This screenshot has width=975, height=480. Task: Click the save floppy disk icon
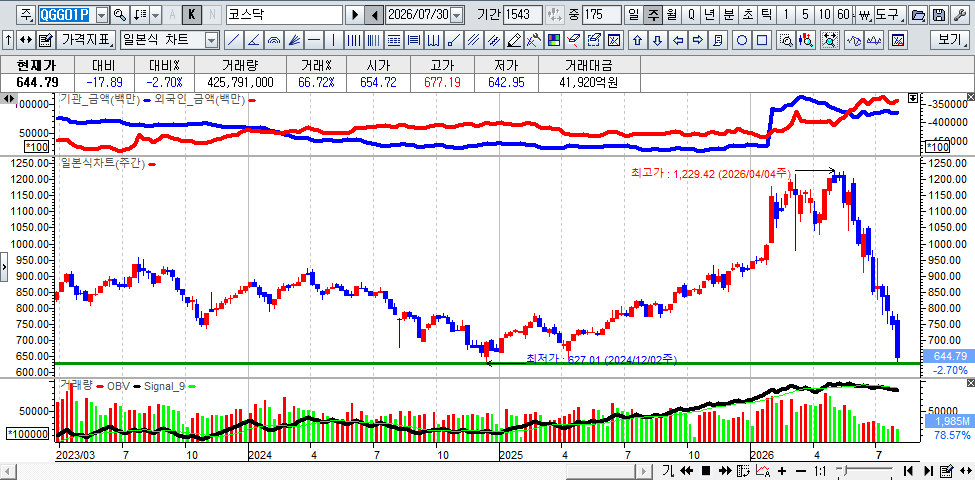pos(940,14)
